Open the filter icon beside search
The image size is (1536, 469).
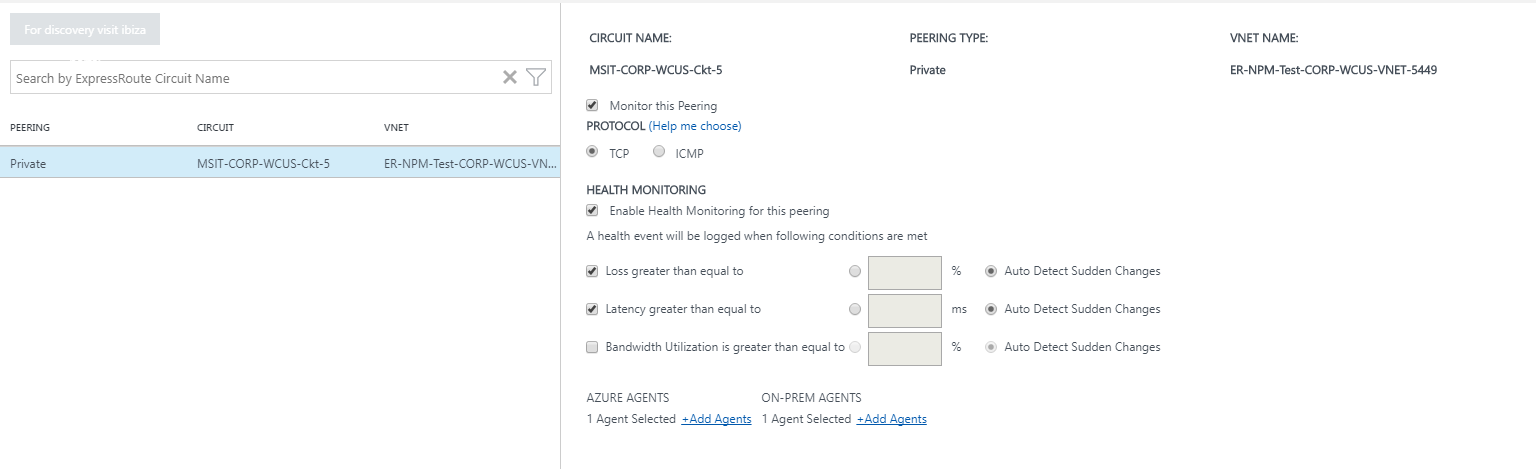(x=536, y=77)
